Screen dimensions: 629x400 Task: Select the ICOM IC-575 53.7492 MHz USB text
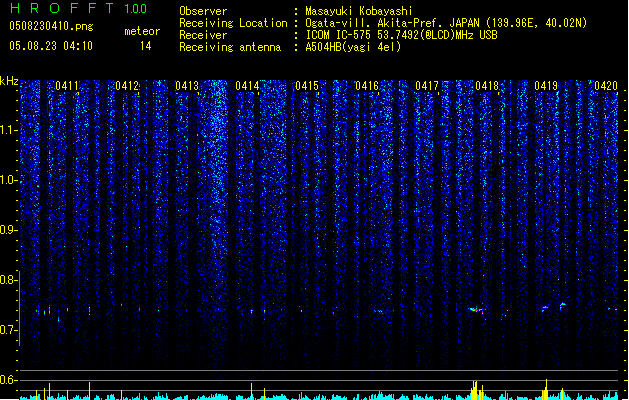(401, 35)
